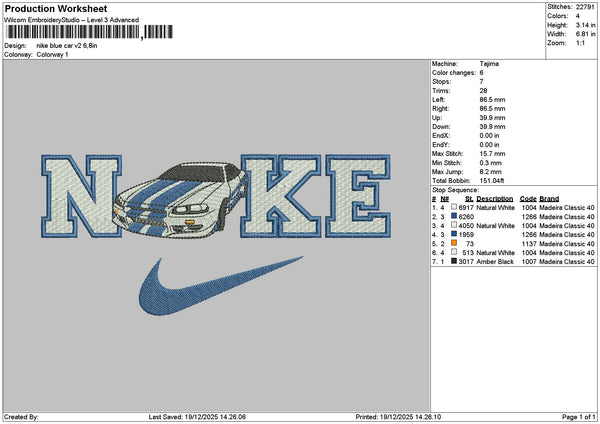The width and height of the screenshot is (600, 424).
Task: Click the Max Jump value '8.2 mm'
Action: tap(491, 172)
